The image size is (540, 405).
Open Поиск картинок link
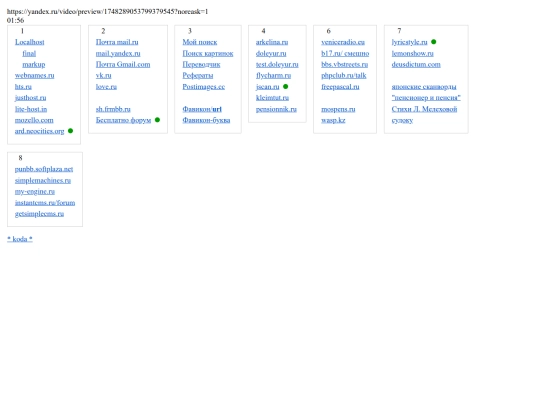[x=208, y=53]
